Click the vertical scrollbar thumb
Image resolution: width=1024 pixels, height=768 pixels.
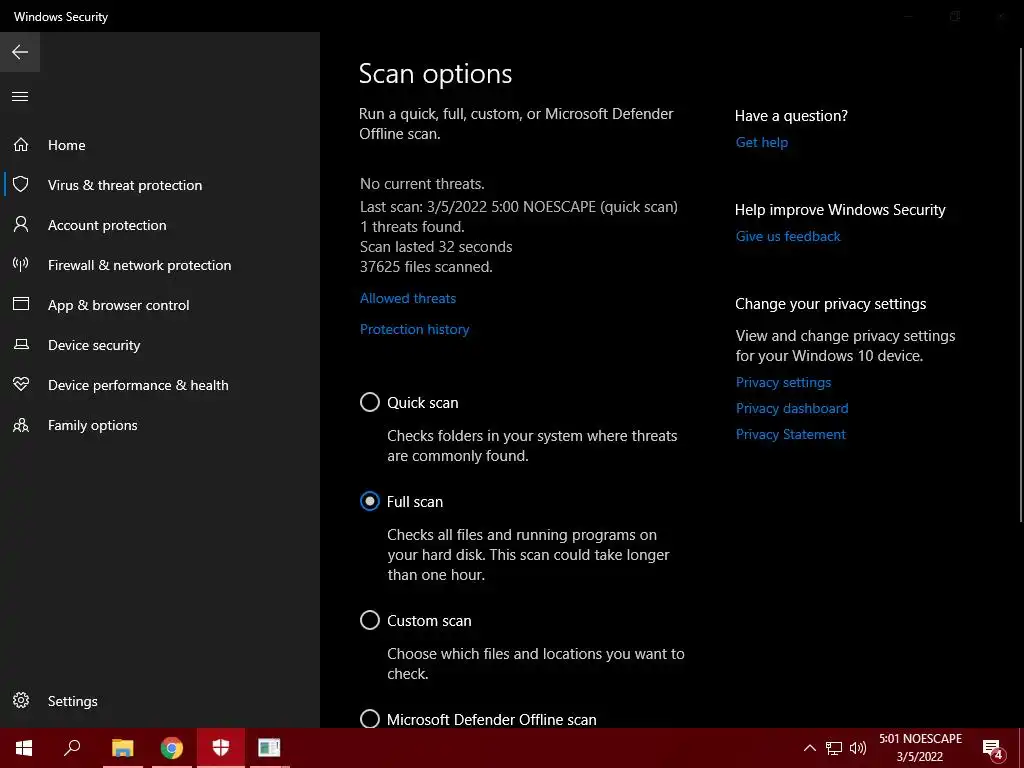pos(1021,284)
